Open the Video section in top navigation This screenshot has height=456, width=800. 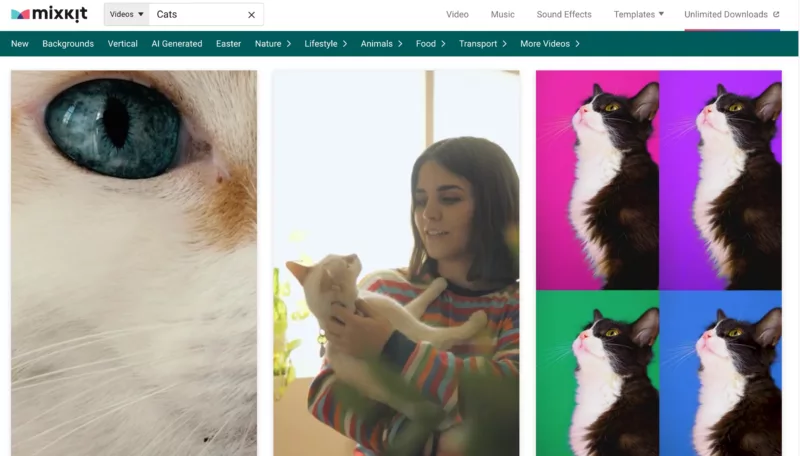click(457, 15)
